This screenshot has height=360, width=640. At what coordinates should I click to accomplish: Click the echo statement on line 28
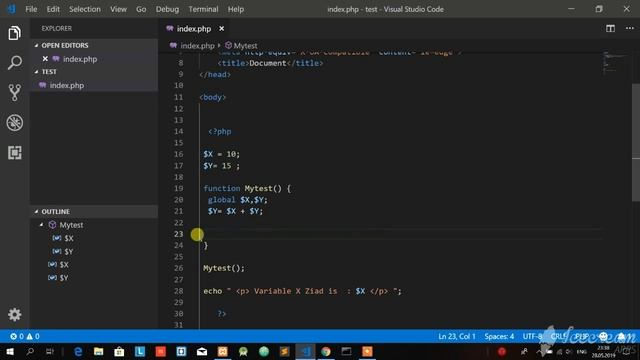coord(302,291)
